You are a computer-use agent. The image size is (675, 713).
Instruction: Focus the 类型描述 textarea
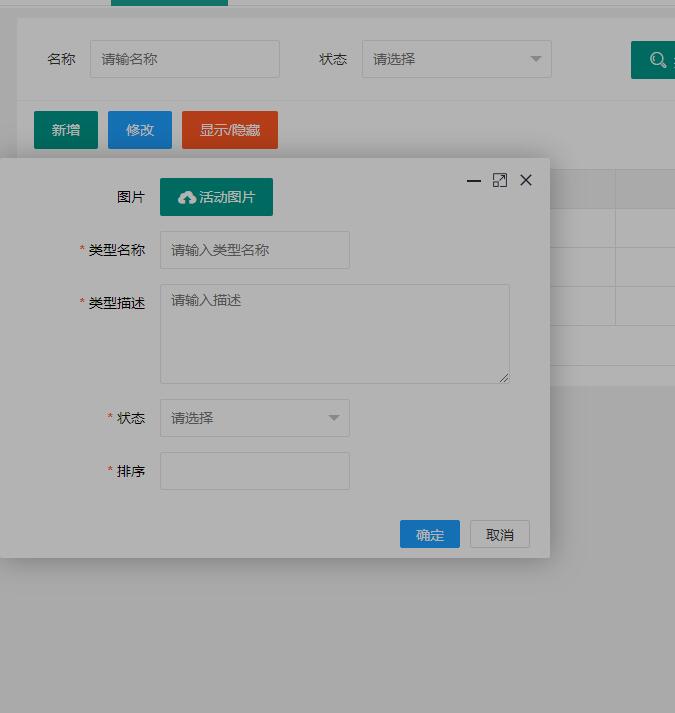pos(335,334)
